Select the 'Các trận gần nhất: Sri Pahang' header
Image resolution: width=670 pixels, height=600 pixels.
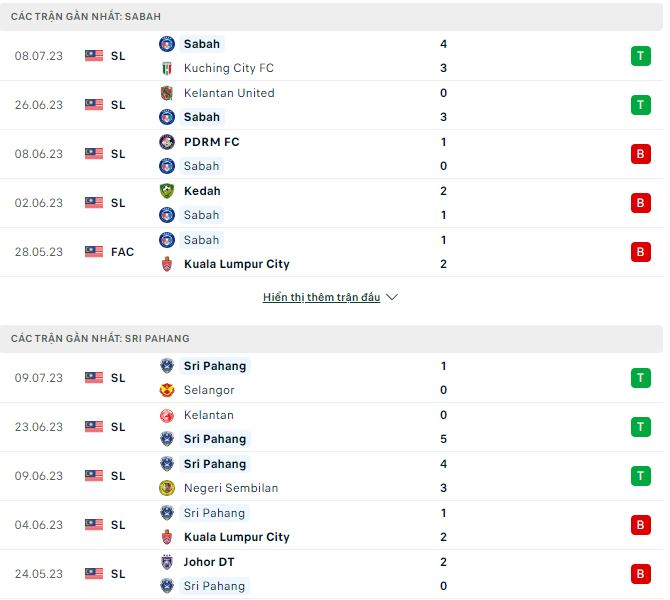pos(100,339)
